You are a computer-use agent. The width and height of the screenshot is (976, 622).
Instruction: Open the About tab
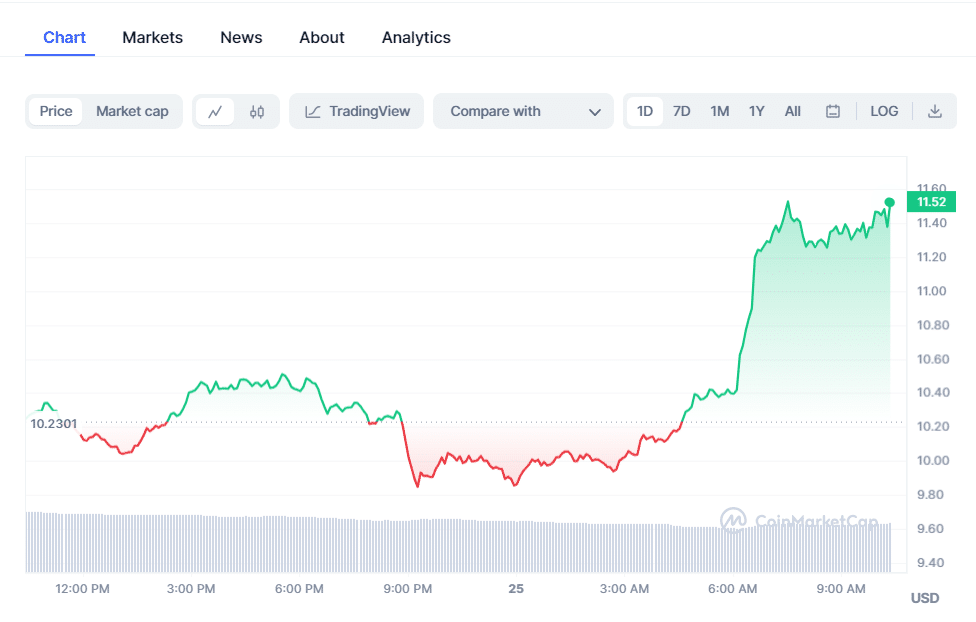[322, 37]
